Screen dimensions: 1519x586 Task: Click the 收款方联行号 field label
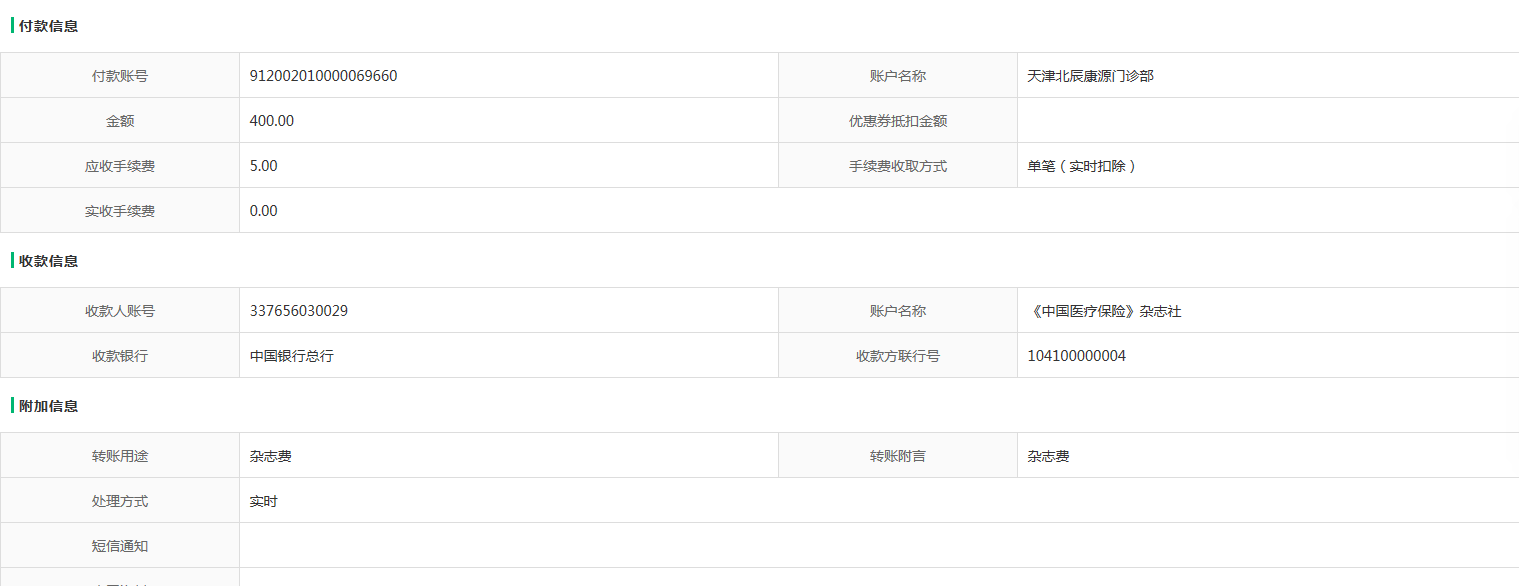point(898,356)
